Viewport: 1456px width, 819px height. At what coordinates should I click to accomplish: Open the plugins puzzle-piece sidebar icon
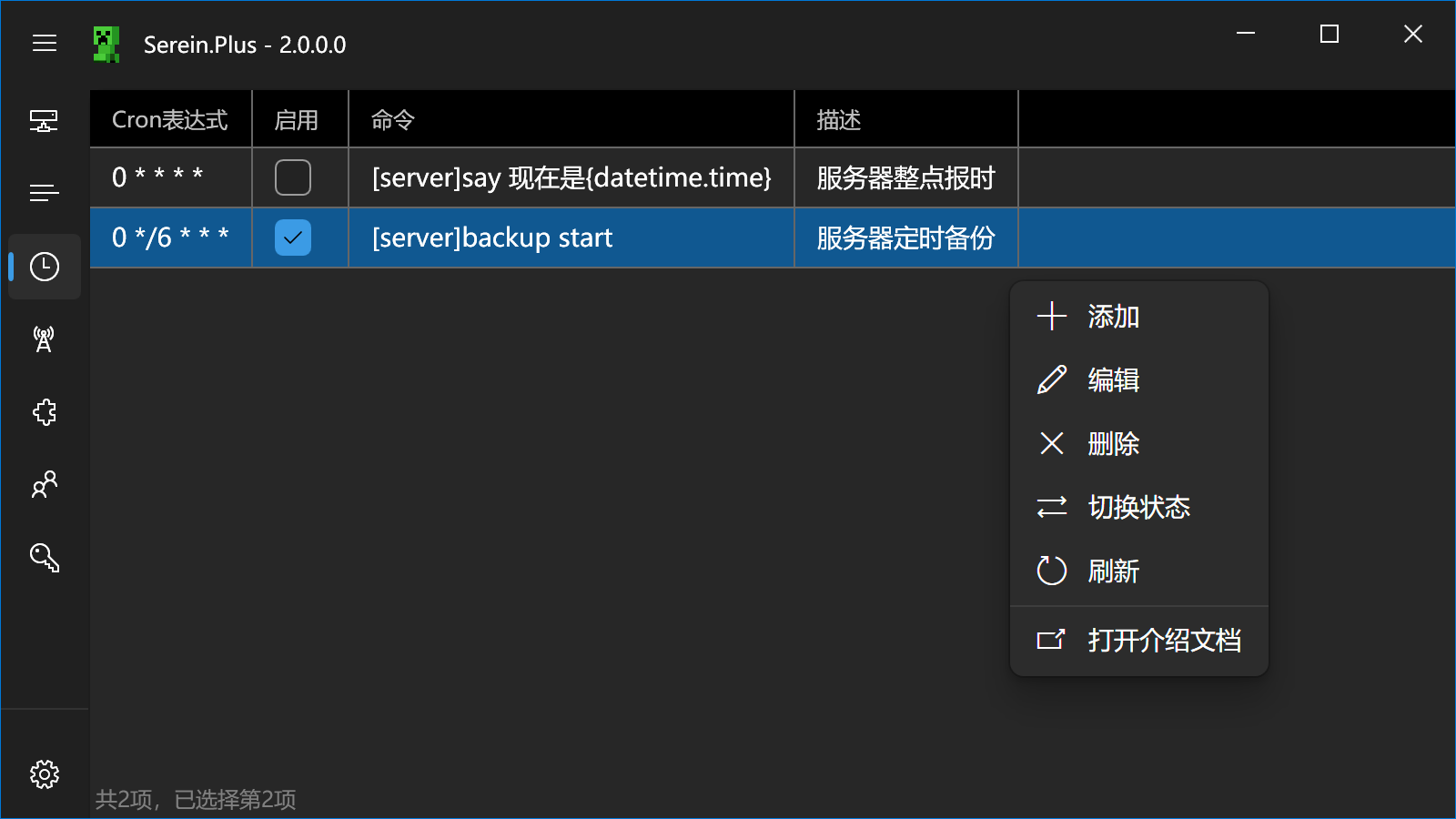point(45,412)
